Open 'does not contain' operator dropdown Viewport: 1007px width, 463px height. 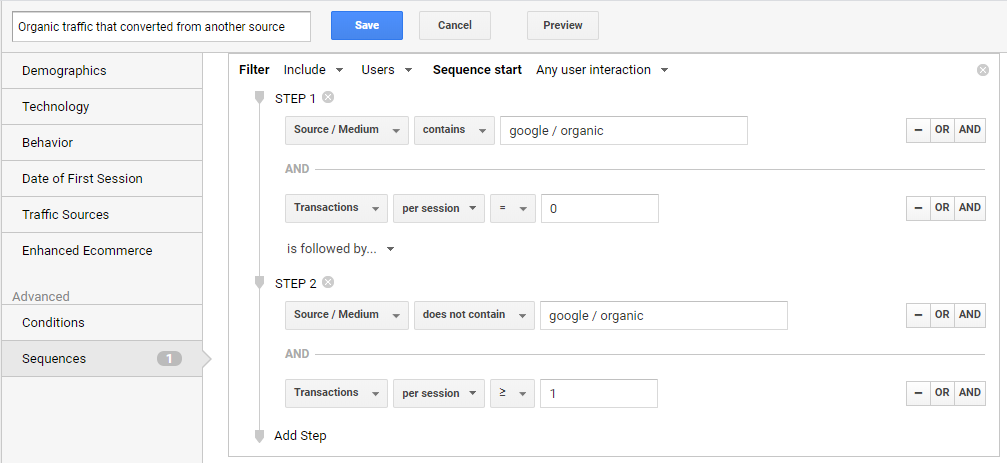[472, 315]
